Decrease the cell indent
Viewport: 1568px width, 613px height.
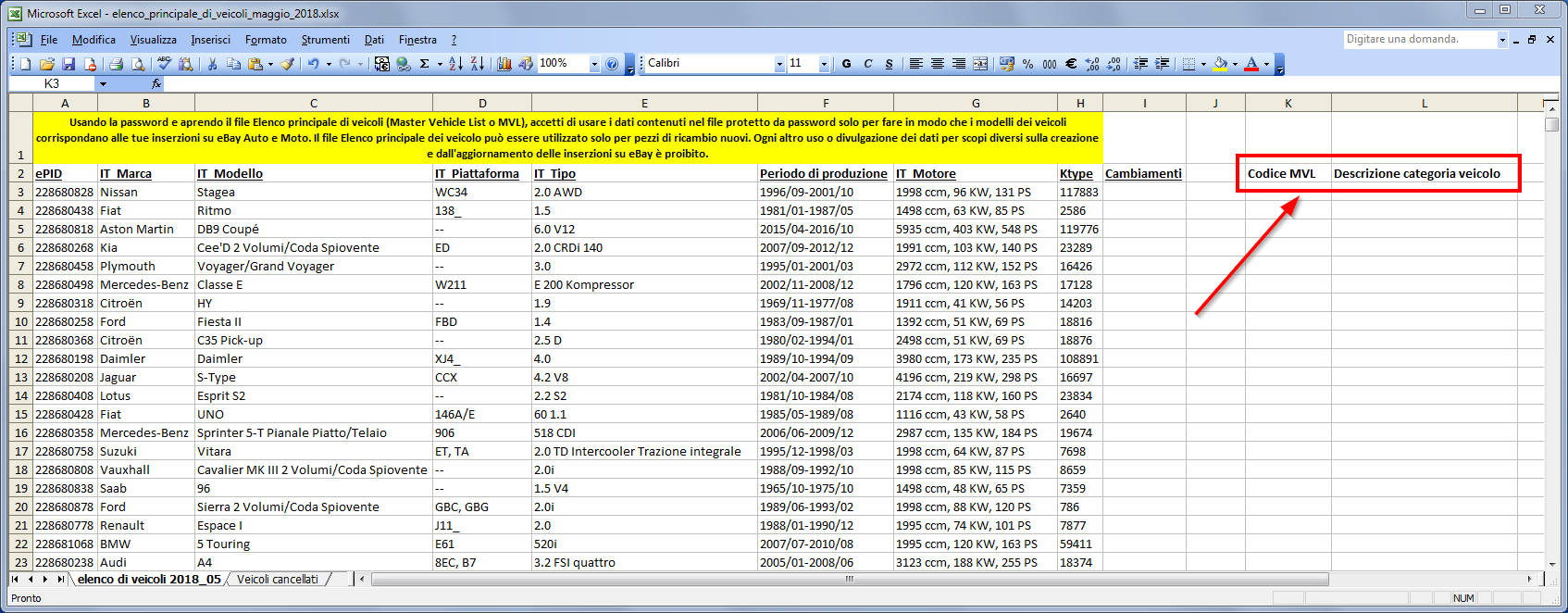coord(1141,64)
